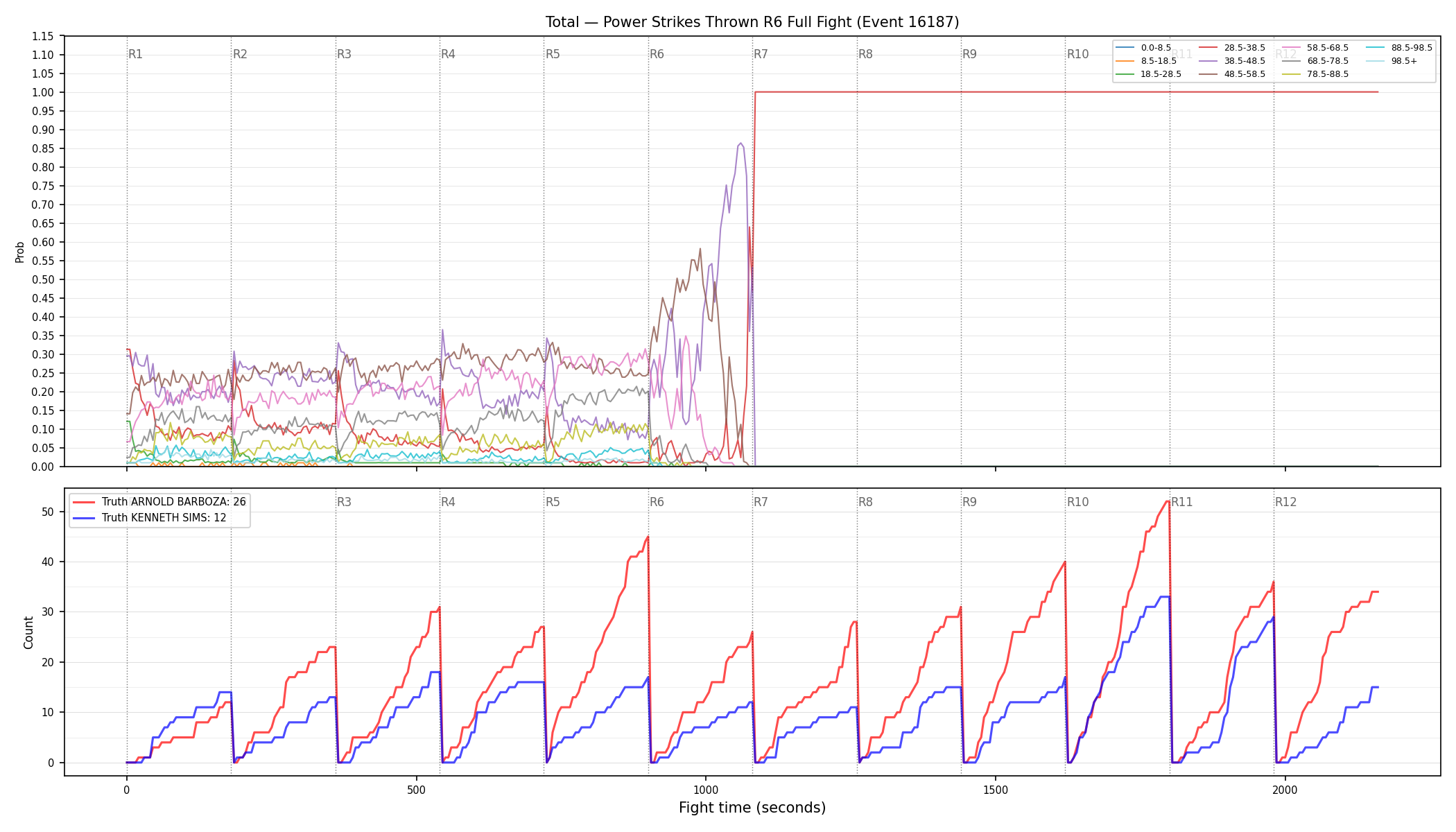The width and height of the screenshot is (1456, 832).
Task: Click the R2 round label in top chart
Action: (x=240, y=54)
